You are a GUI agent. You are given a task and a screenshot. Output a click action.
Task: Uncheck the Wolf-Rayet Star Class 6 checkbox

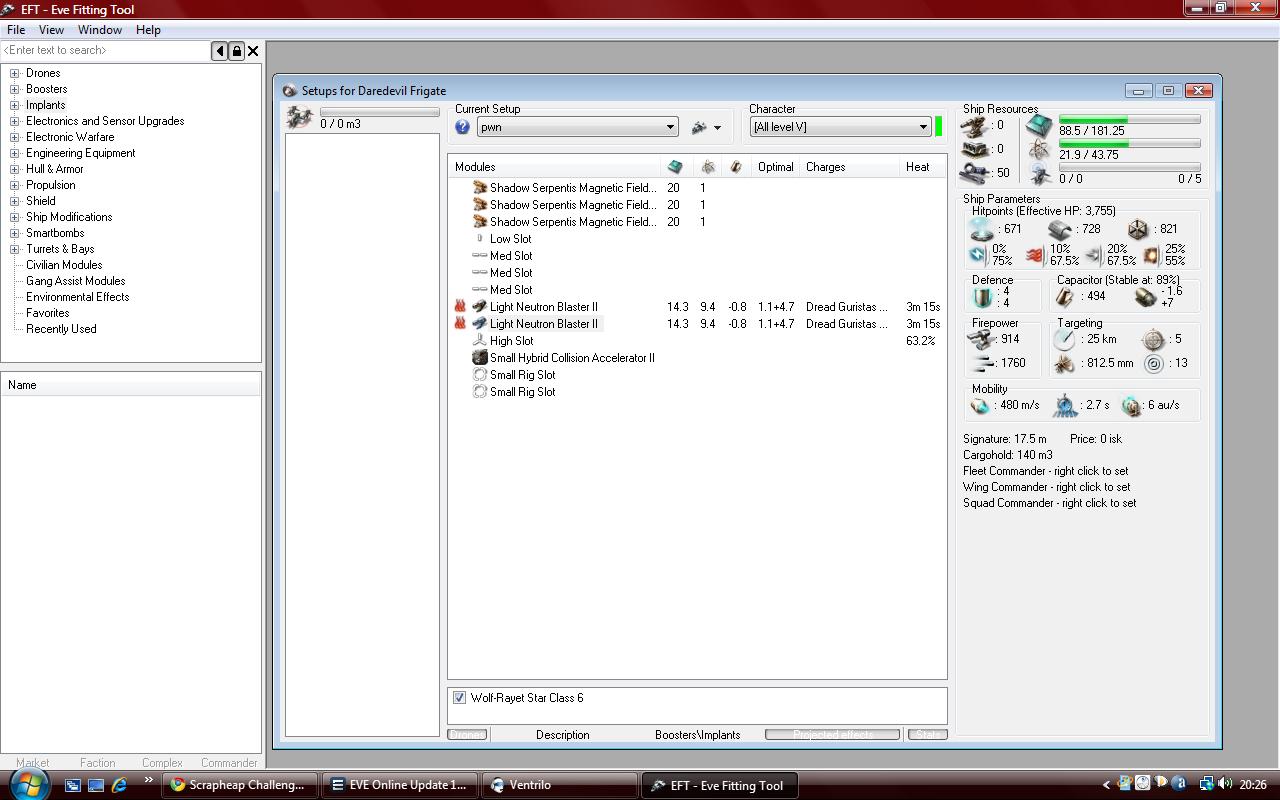pos(460,698)
